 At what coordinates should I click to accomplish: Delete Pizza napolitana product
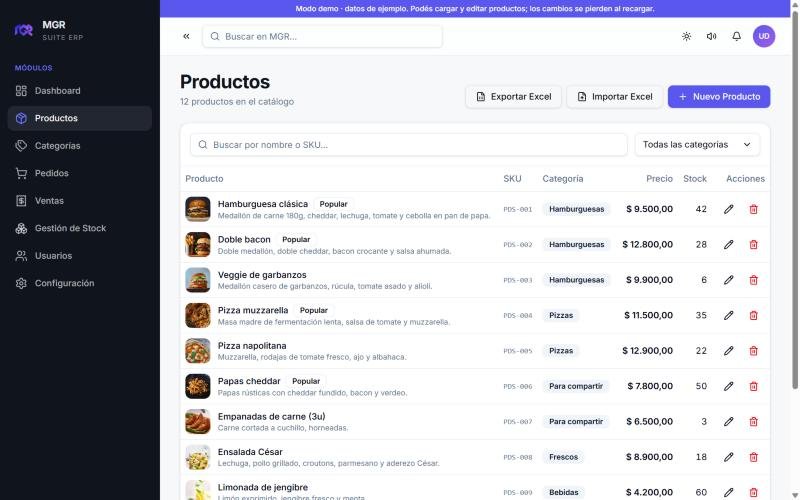pos(754,351)
